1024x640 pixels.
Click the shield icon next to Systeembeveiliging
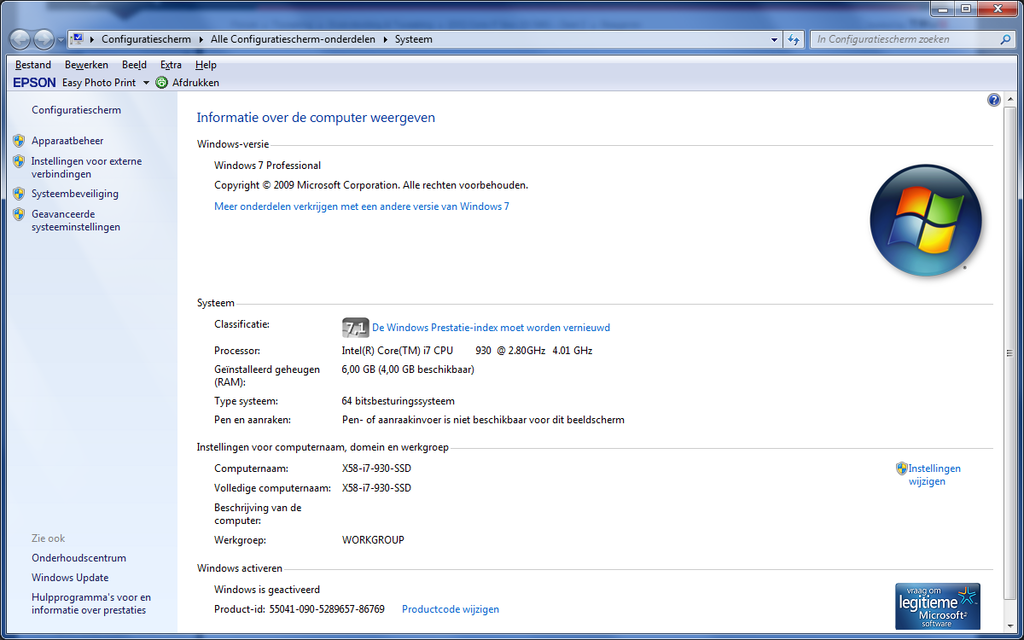[x=18, y=193]
